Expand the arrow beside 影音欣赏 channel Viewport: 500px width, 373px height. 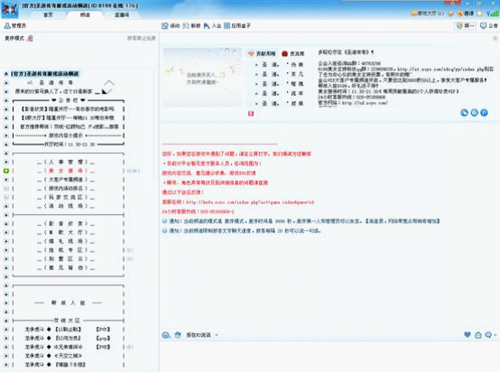(x=6, y=224)
